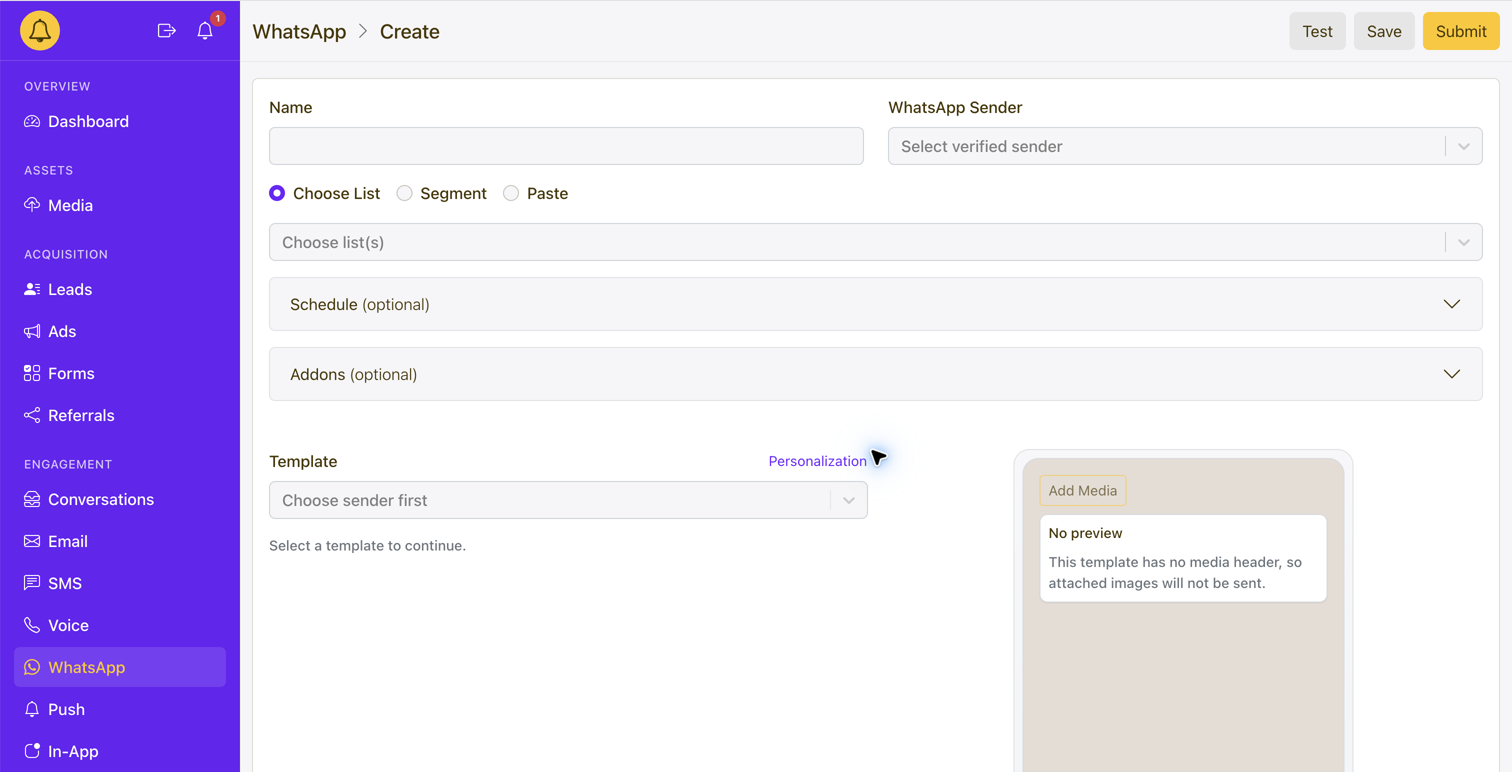
Task: Click the SMS chat bubble icon
Action: point(32,583)
